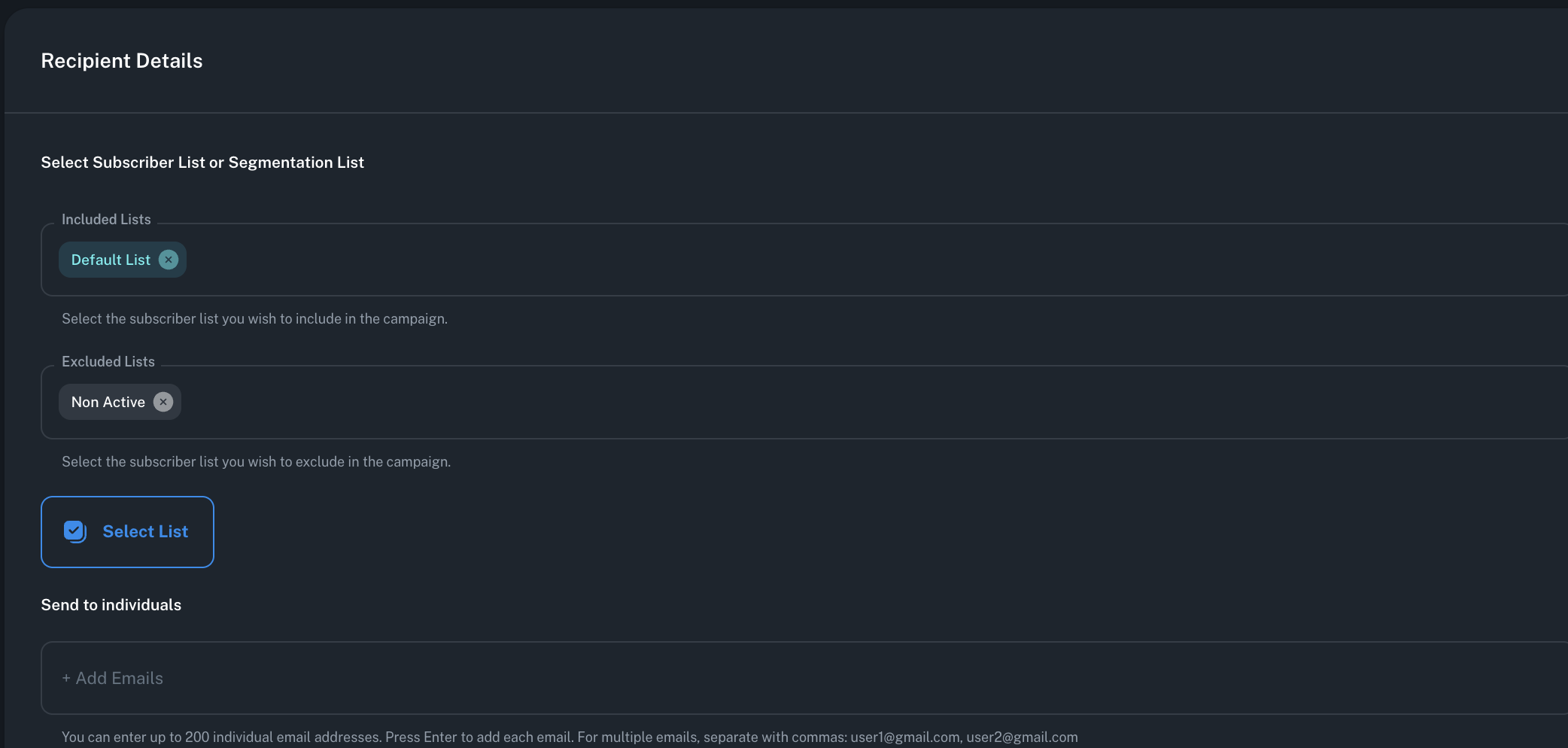The image size is (1568, 748).
Task: Click the checkmark icon on Select List
Action: click(x=74, y=531)
